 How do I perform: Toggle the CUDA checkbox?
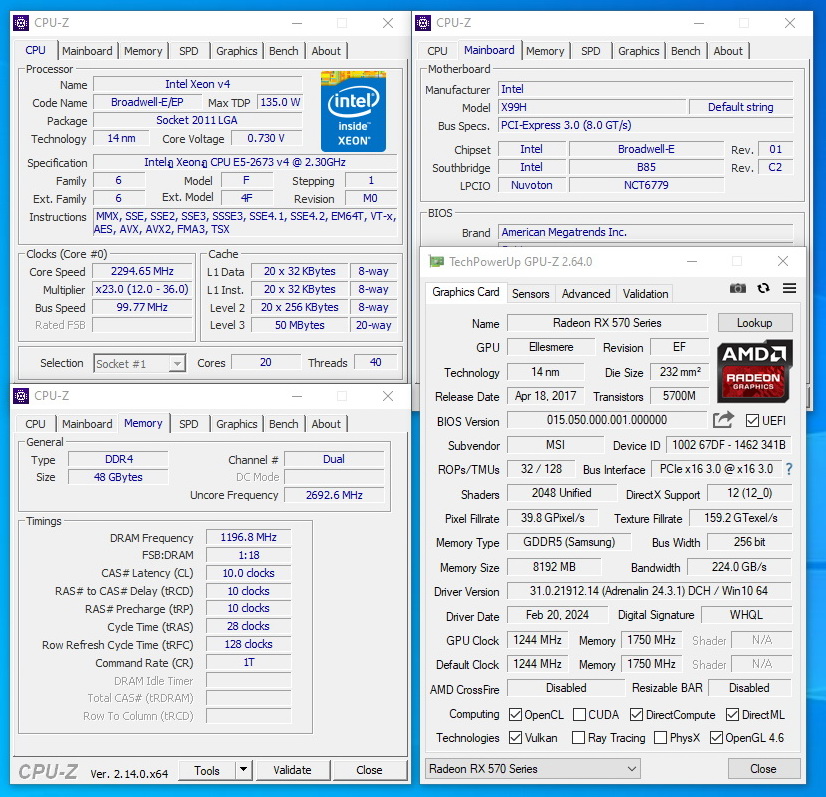click(x=578, y=715)
